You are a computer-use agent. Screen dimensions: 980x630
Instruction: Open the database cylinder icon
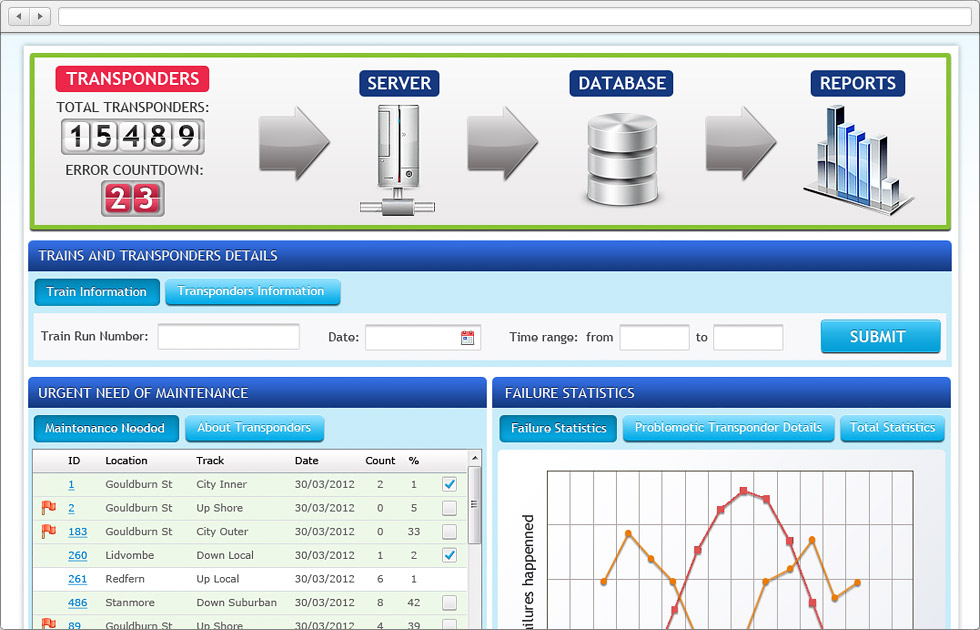(622, 159)
